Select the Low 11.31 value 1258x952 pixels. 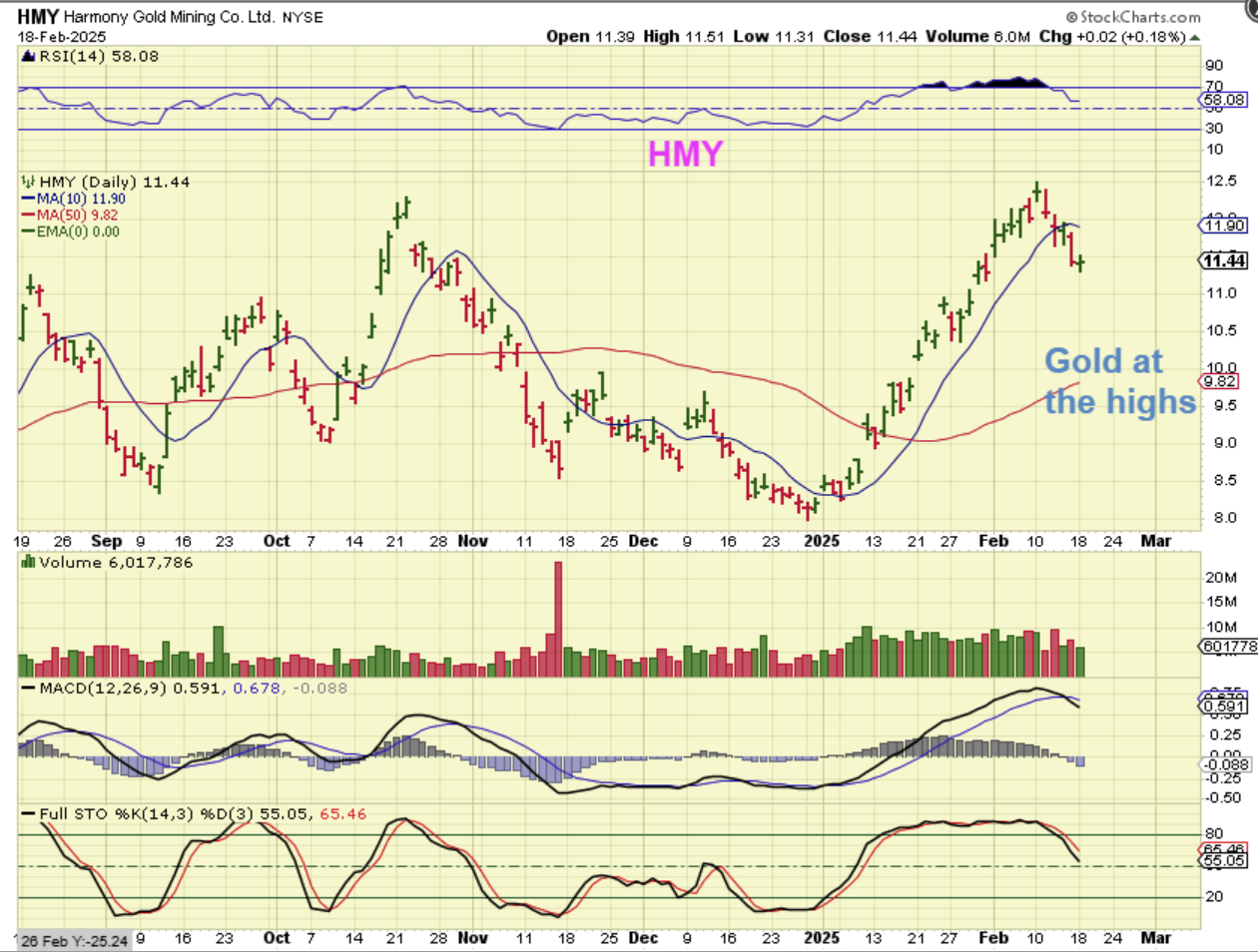click(x=775, y=36)
